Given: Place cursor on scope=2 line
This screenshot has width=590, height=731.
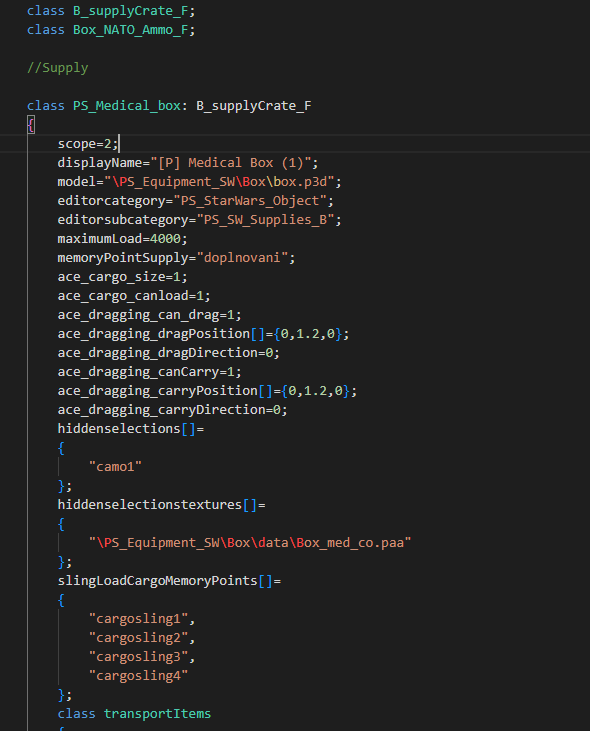Looking at the screenshot, I should (x=88, y=144).
